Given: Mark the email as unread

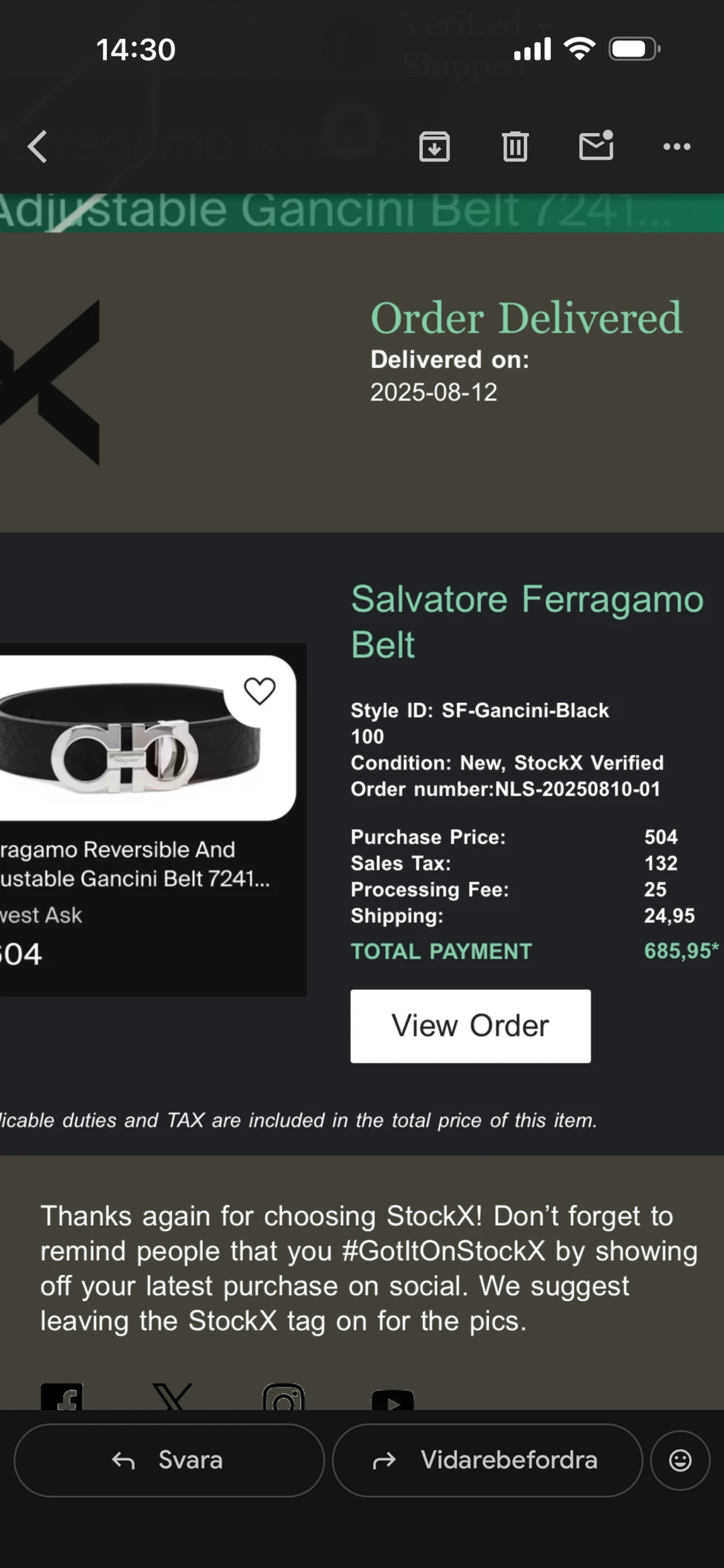Looking at the screenshot, I should [595, 146].
